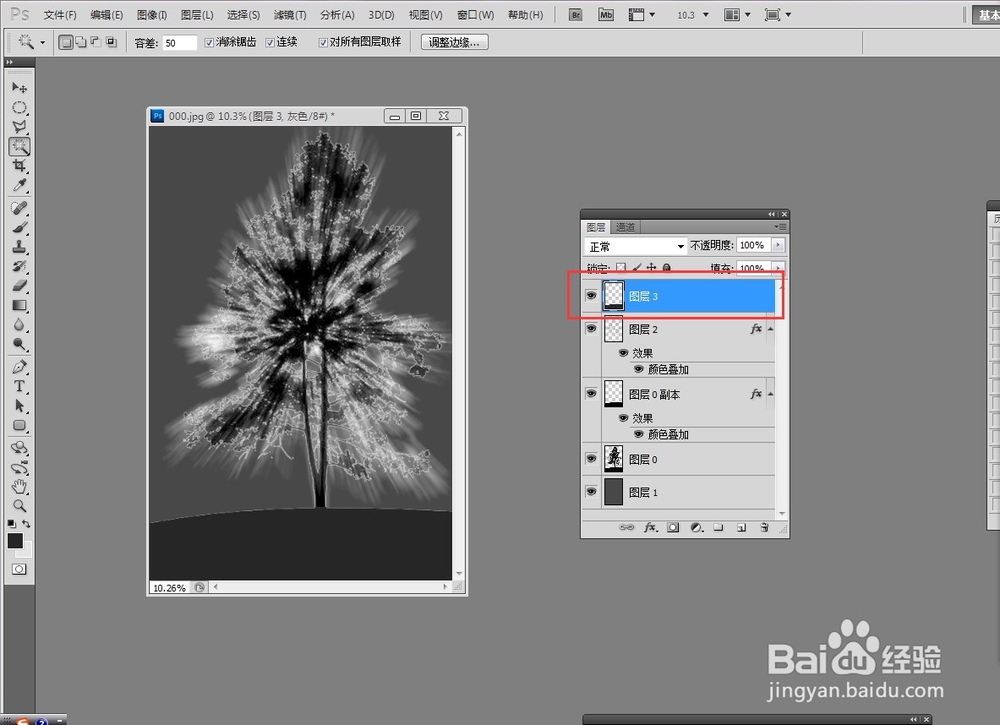1000x725 pixels.
Task: Select the Magic Wand tool in toolbox
Action: tap(19, 146)
